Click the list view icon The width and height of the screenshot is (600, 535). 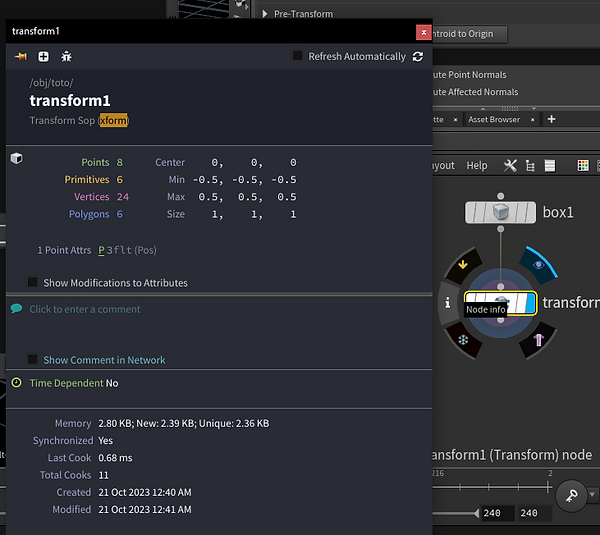pos(550,166)
